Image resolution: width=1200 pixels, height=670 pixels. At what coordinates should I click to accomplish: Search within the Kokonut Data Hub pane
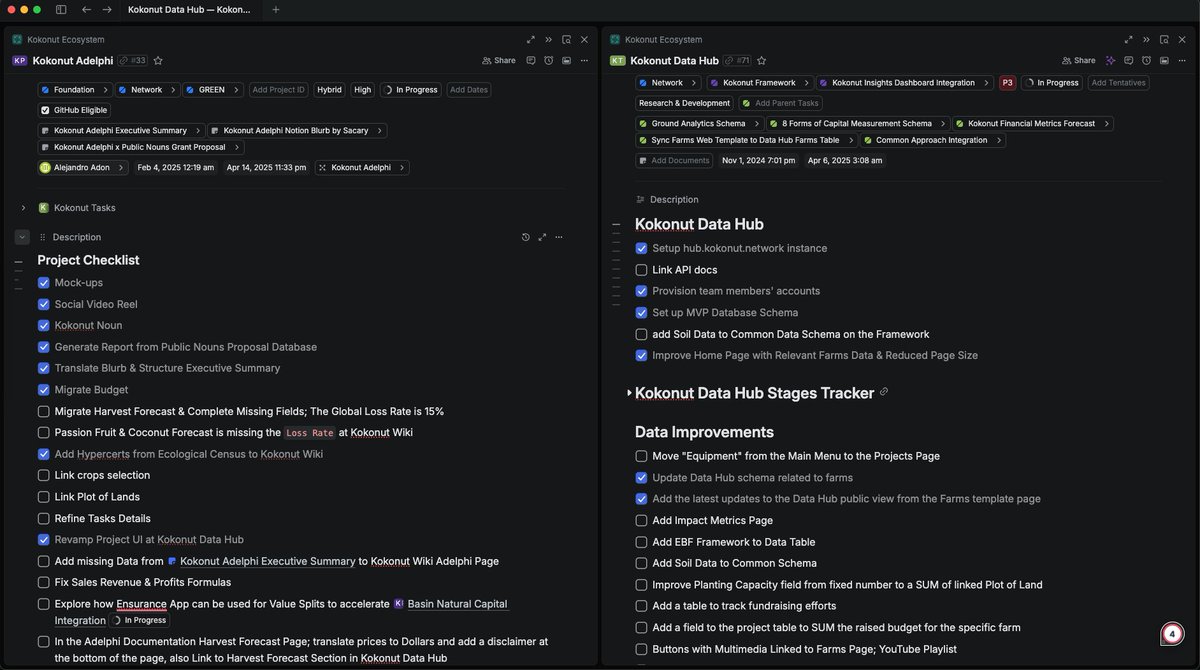[1164, 39]
